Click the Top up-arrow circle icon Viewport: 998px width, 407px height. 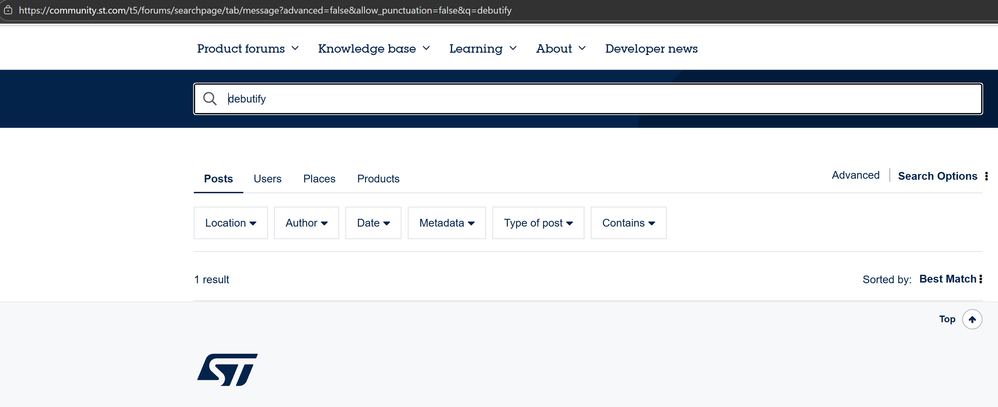[972, 319]
